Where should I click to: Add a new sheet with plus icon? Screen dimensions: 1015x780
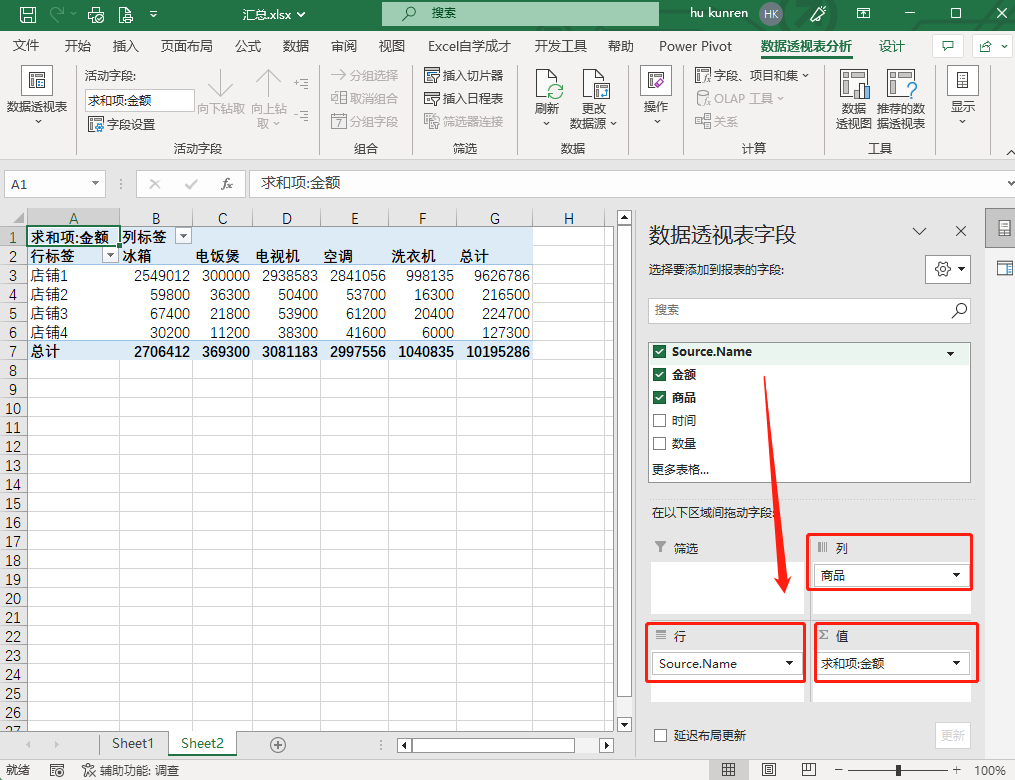pyautogui.click(x=278, y=744)
